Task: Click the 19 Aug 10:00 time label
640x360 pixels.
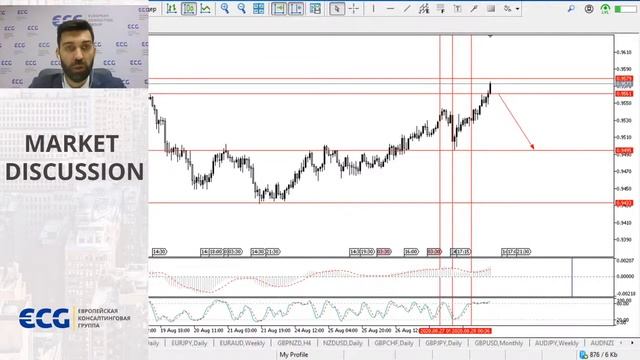Action: coord(175,330)
